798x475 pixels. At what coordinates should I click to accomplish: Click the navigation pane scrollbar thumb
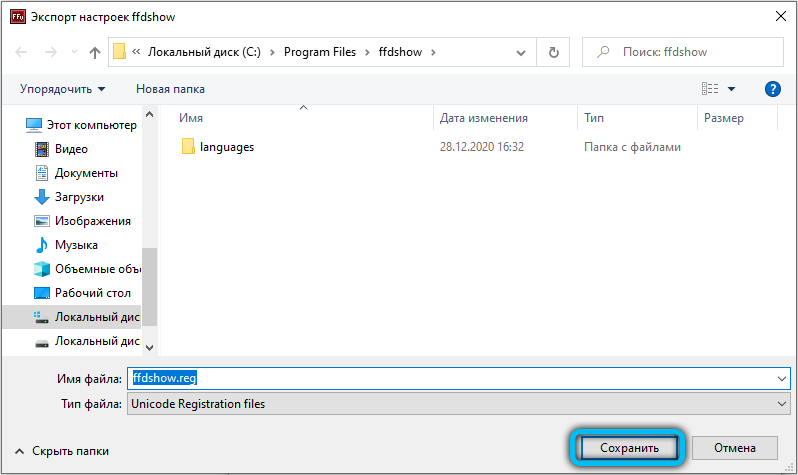point(149,287)
